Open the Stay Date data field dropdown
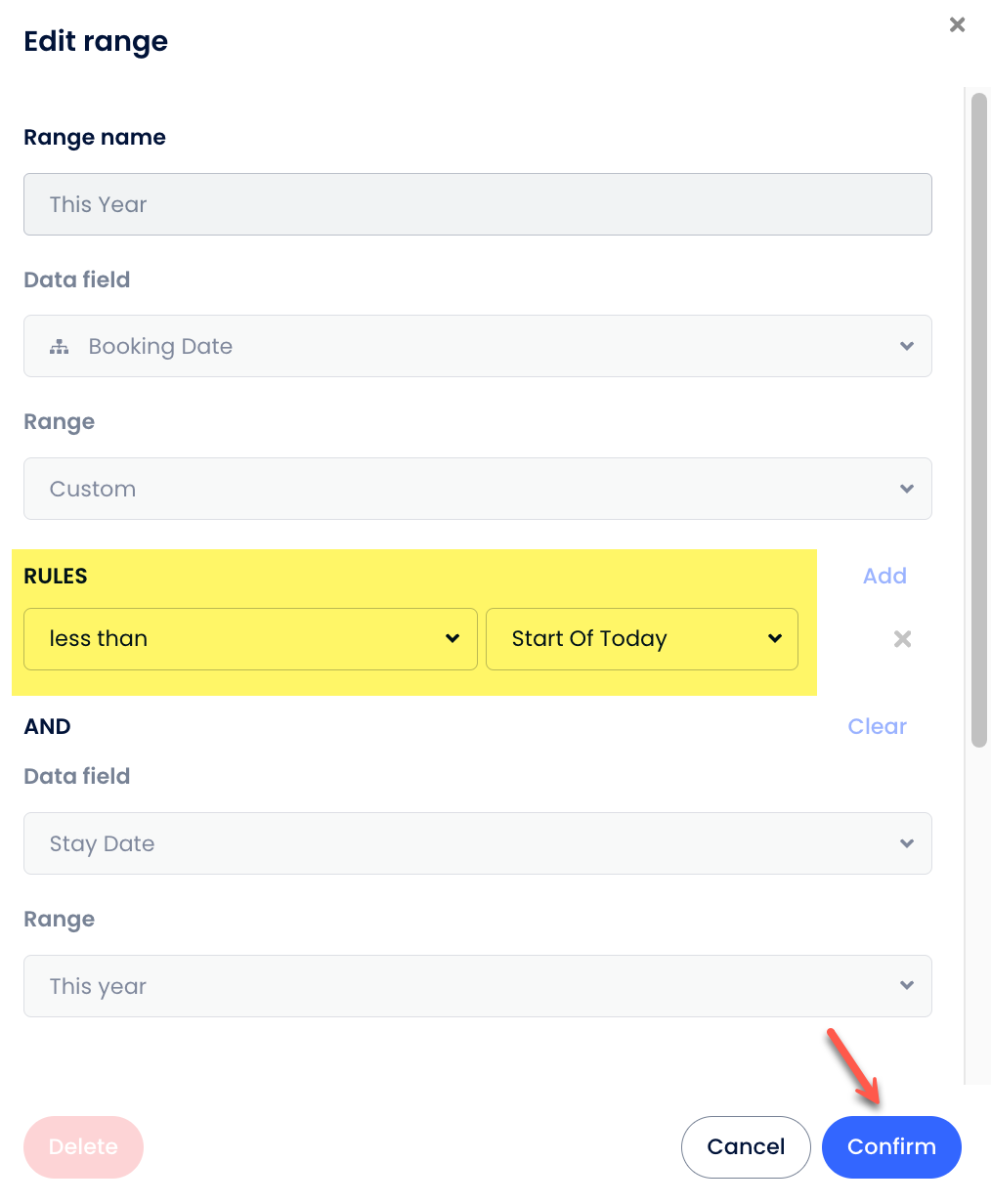 (477, 843)
